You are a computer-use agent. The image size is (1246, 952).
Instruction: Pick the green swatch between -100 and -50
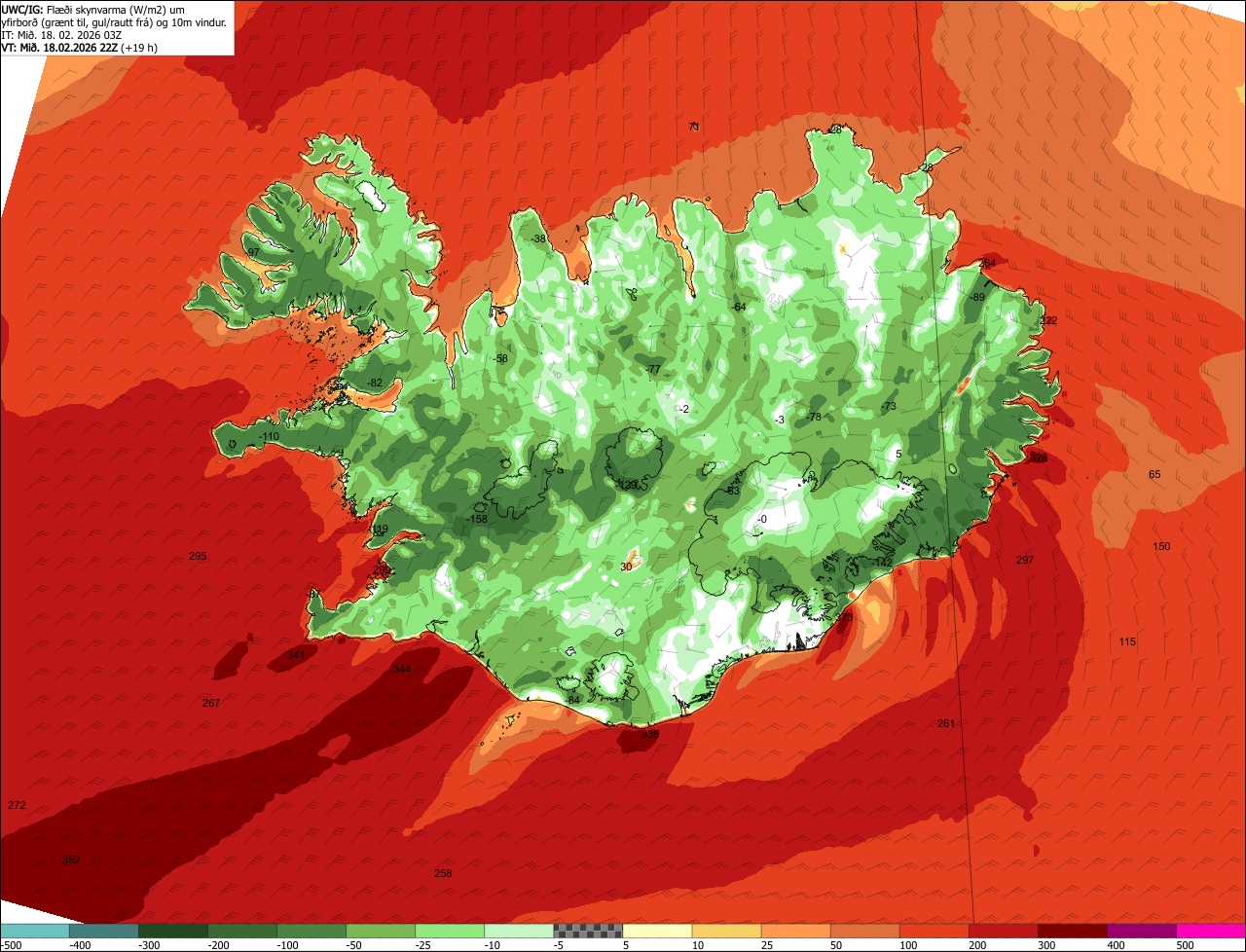coord(311,931)
